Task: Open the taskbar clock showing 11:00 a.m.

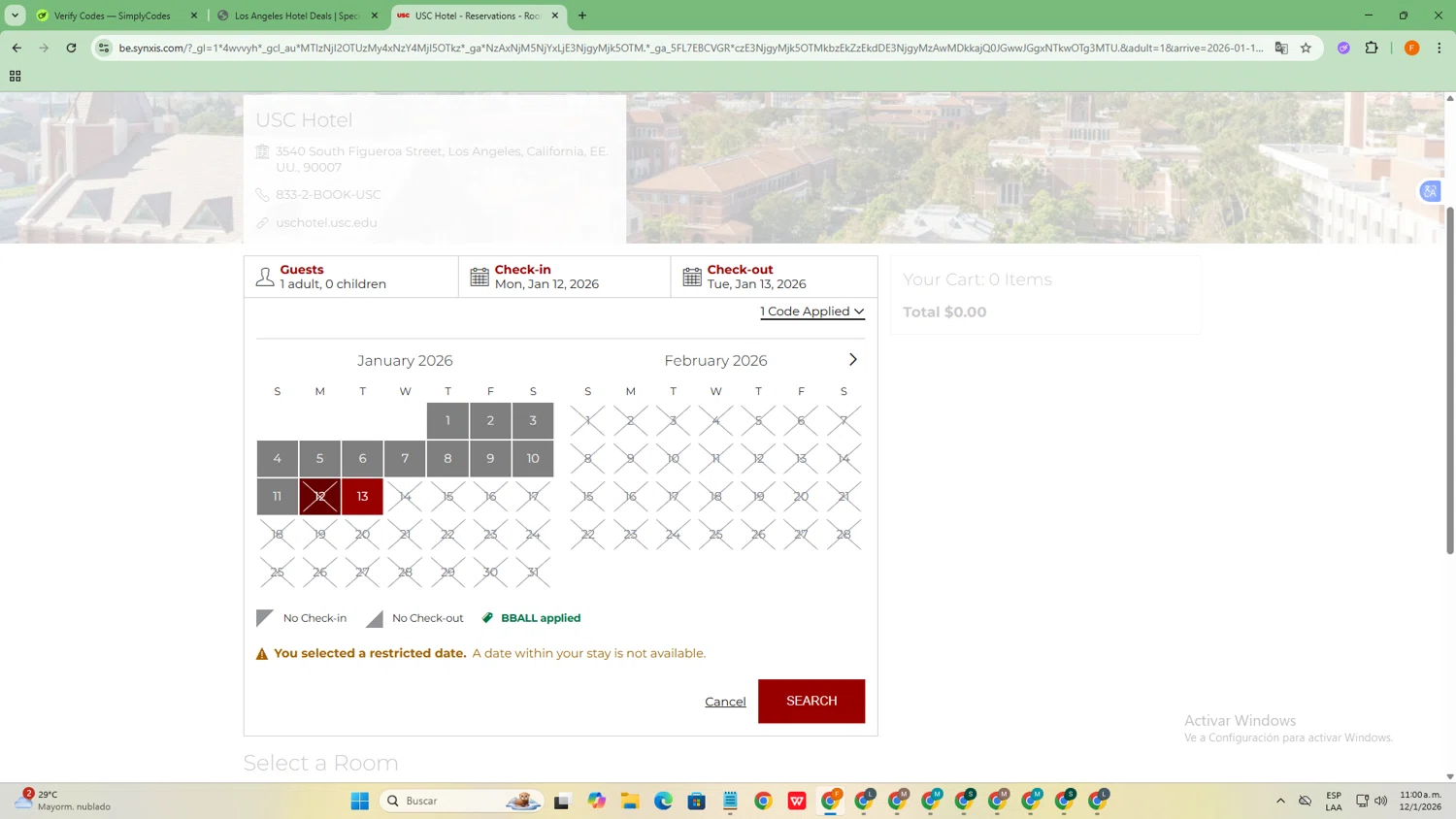Action: [x=1420, y=801]
